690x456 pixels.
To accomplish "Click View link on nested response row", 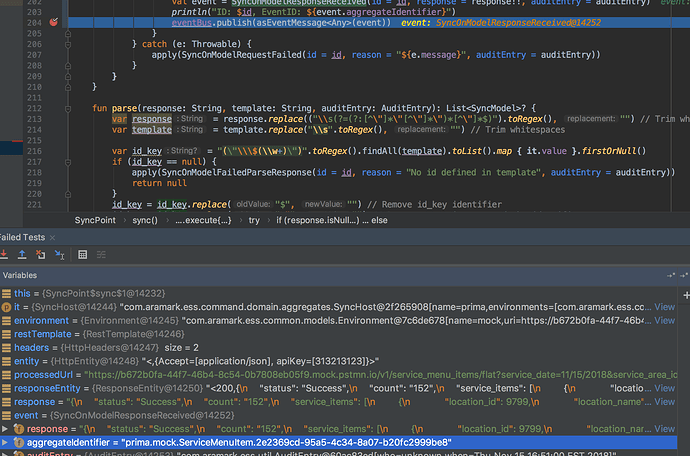I will [x=664, y=429].
